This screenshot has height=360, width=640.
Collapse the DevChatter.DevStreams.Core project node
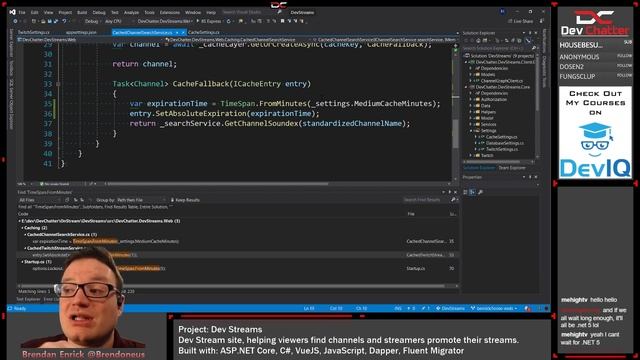coord(466,87)
